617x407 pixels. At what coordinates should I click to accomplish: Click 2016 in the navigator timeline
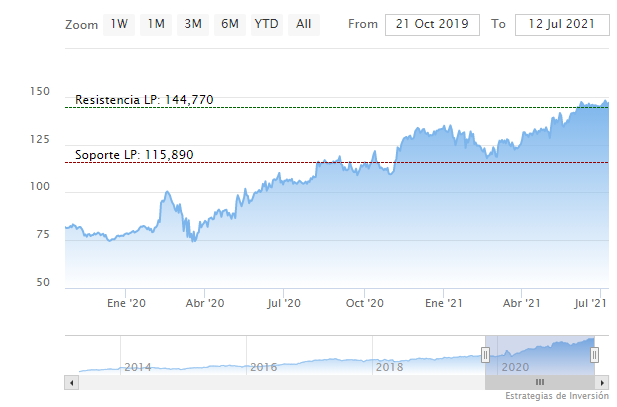pos(263,367)
